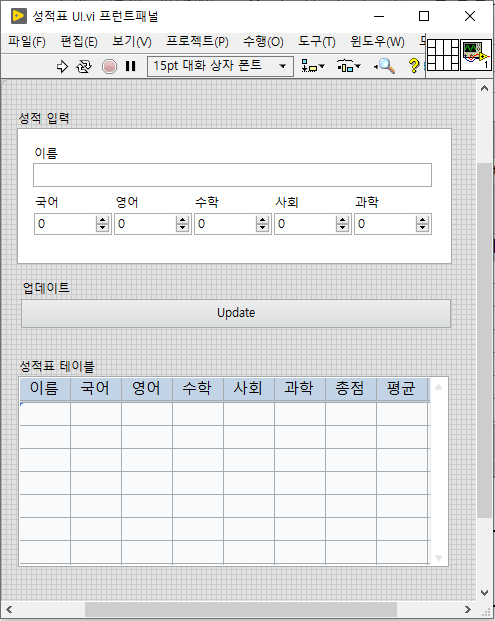Select the 영어 table column header
The image size is (495, 621).
point(147,389)
